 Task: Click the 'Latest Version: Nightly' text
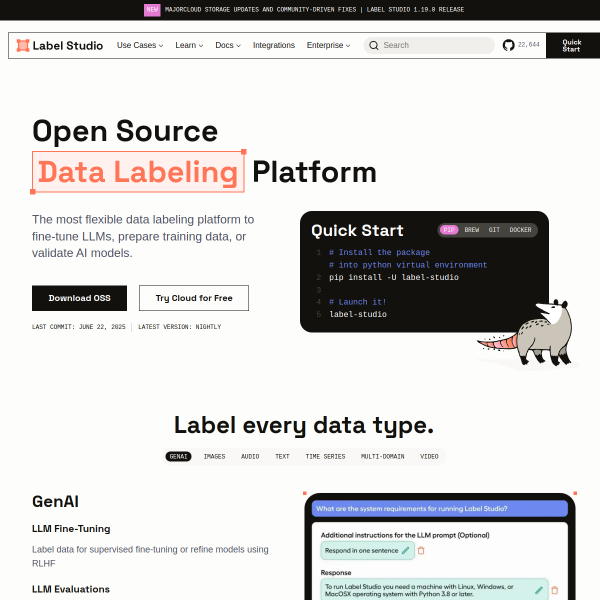[179, 327]
